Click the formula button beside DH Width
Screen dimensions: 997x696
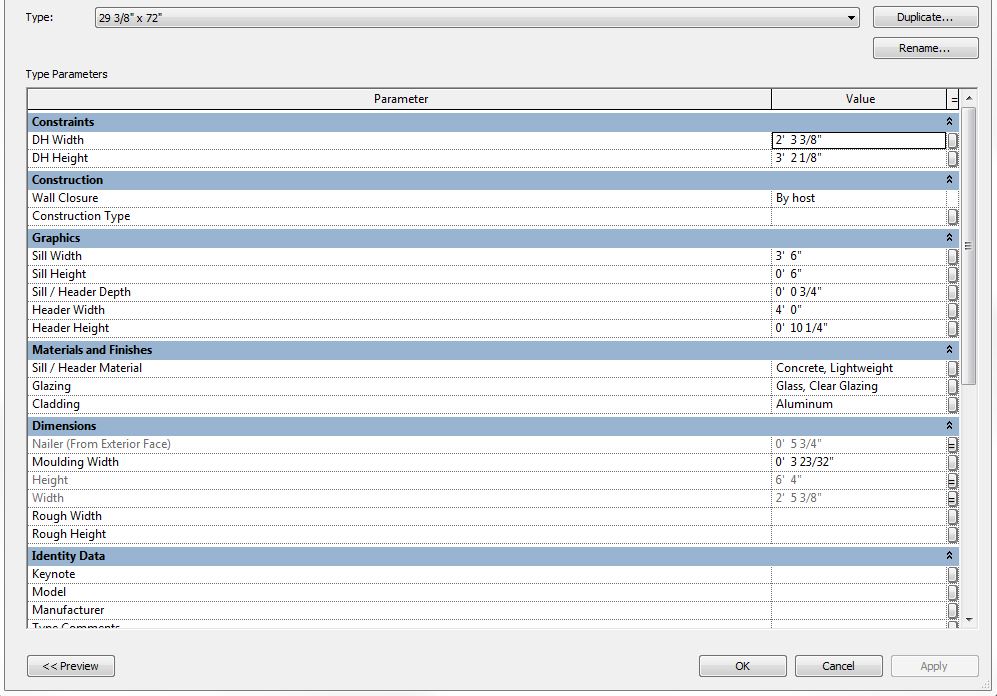pos(952,140)
